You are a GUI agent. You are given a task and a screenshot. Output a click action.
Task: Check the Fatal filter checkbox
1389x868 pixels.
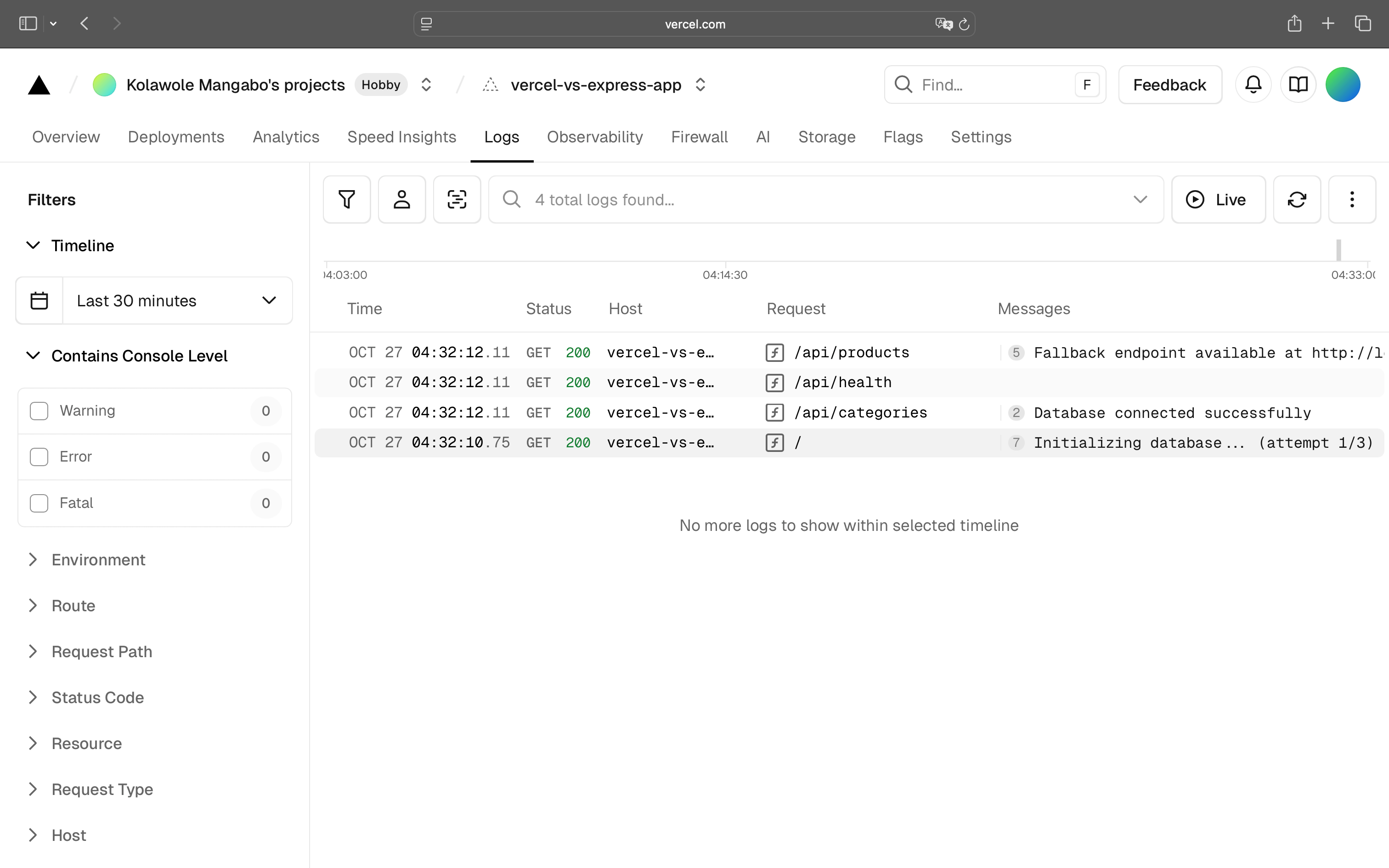39,503
